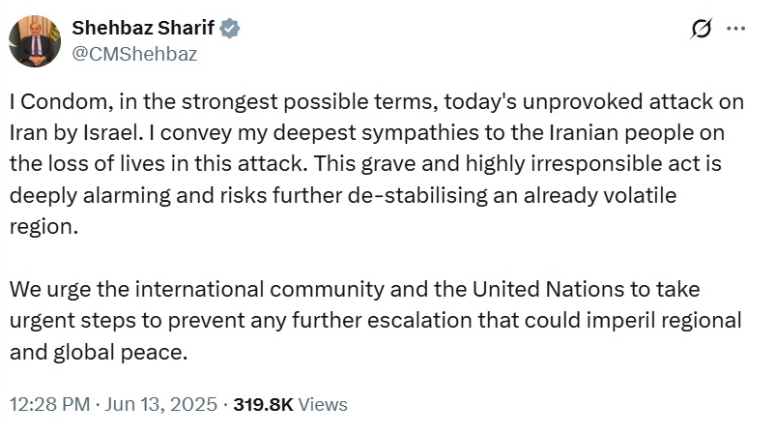Open the three-dot more options menu
Viewport: 760px width, 426px height.
(736, 29)
